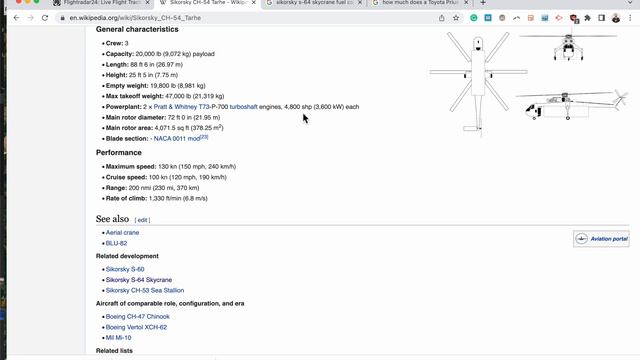Viewport: 640px width, 360px height.
Task: Open the green circular extension icon
Action: (x=473, y=18)
